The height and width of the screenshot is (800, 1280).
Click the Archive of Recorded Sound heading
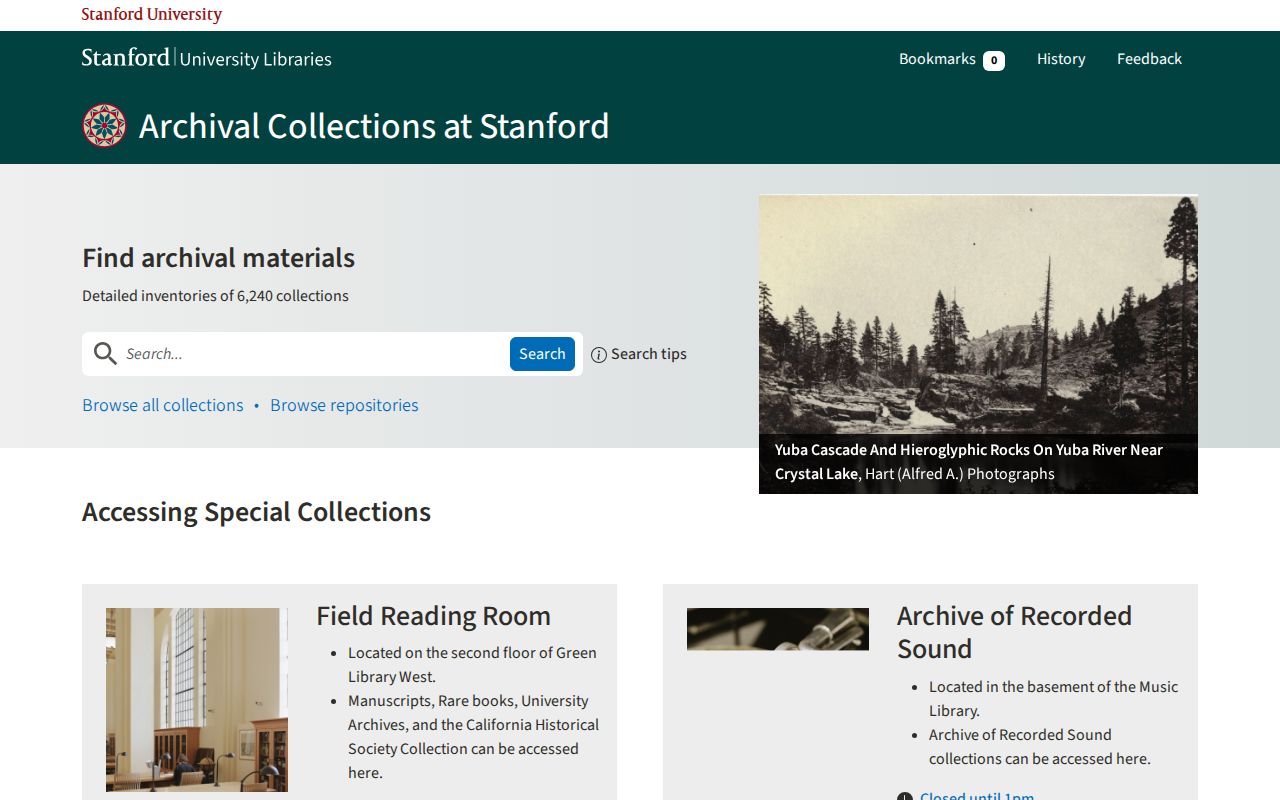pos(1014,632)
